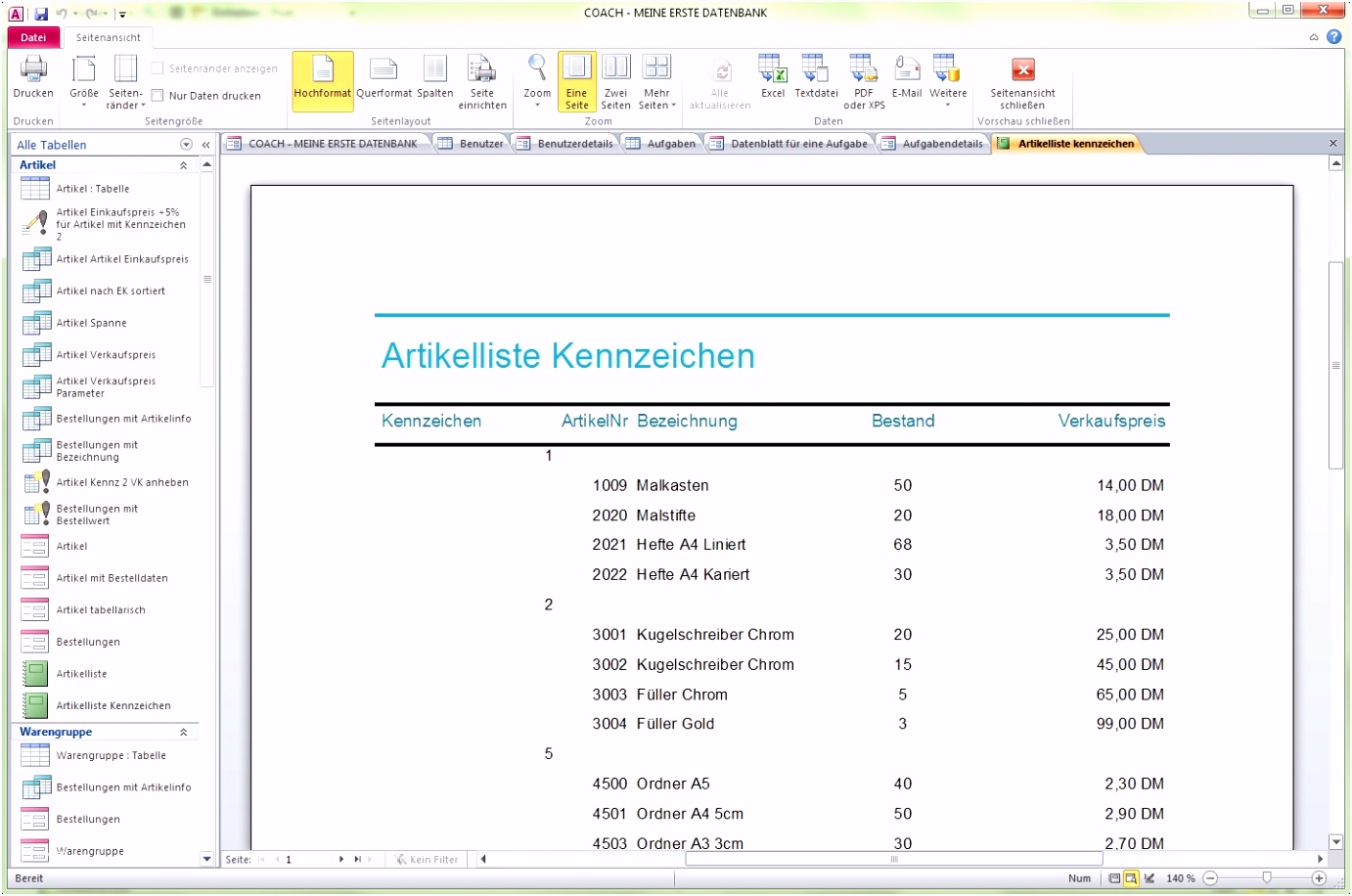The height and width of the screenshot is (896, 1352).
Task: Open the Größe paper size menu
Action: point(84,81)
